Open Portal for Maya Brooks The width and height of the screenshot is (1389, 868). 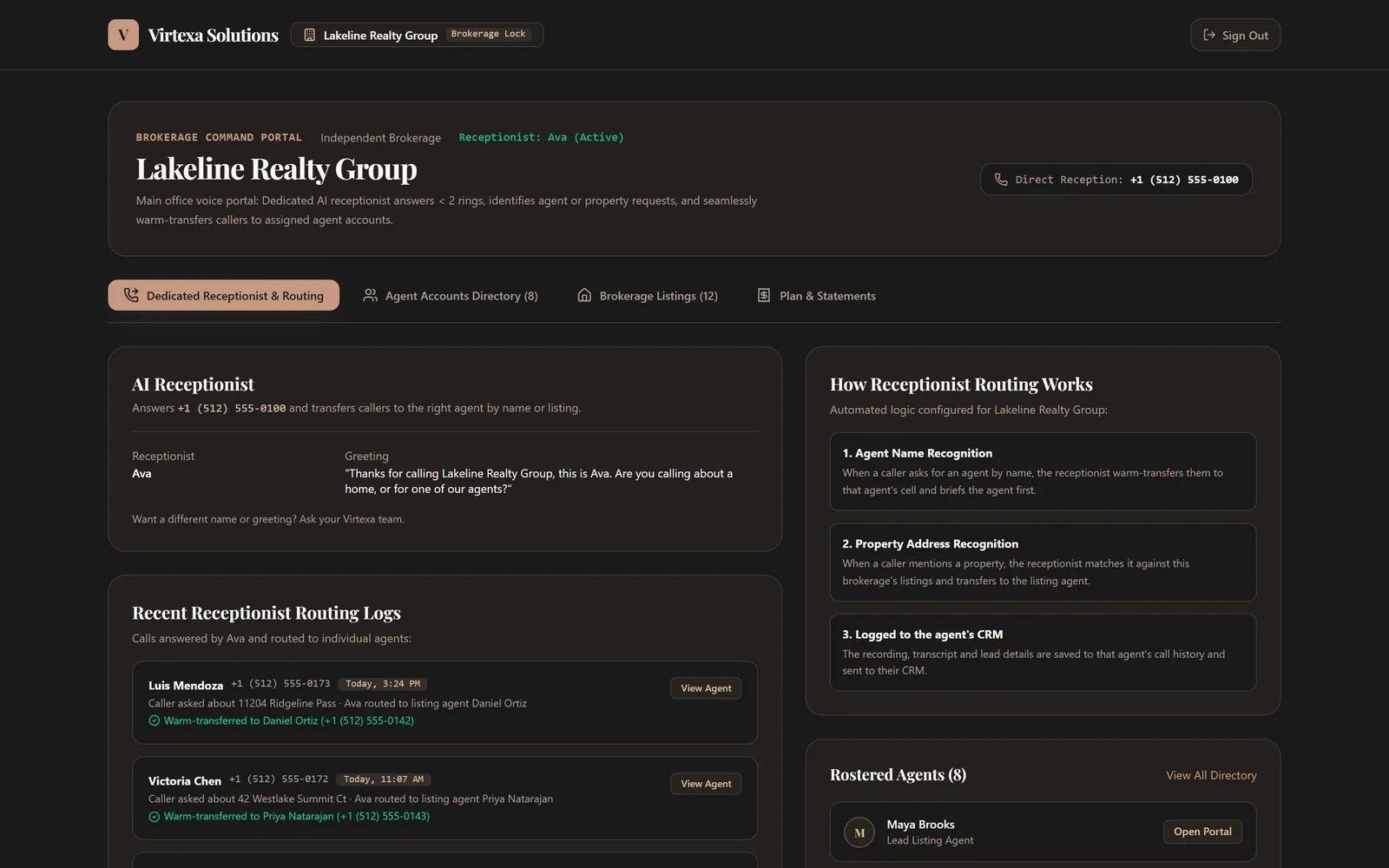click(1202, 832)
